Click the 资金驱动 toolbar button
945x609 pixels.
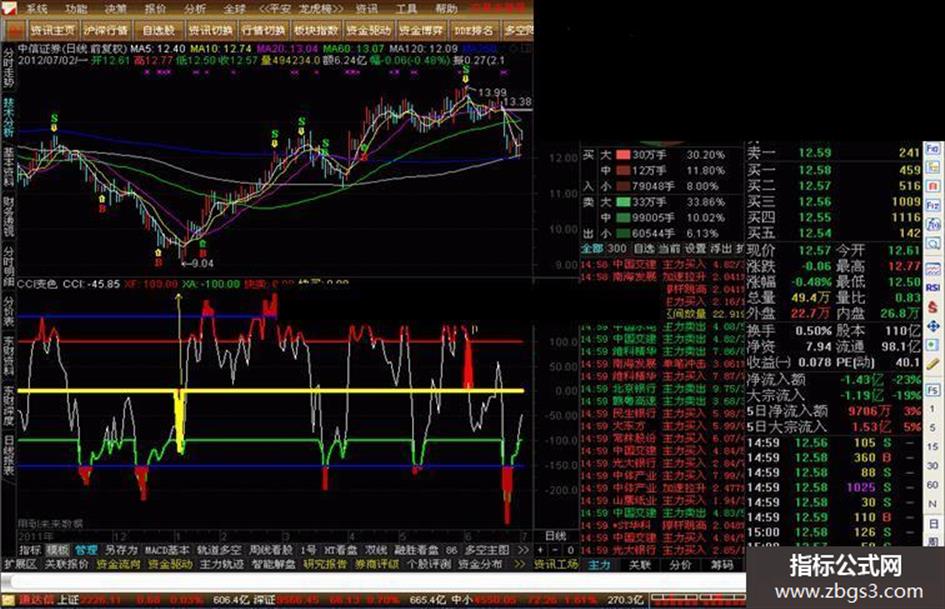[369, 30]
